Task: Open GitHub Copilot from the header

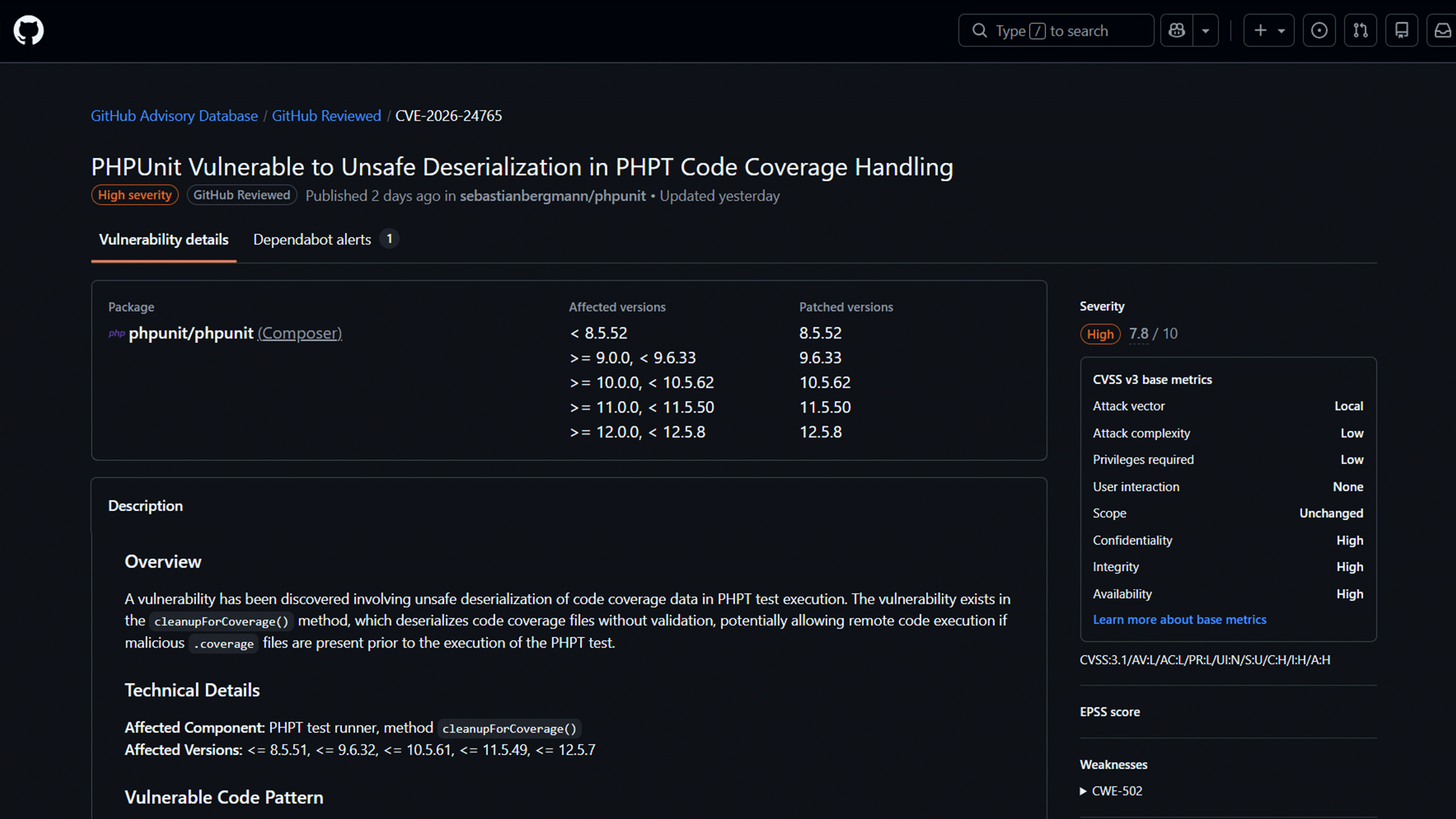Action: 1177,30
